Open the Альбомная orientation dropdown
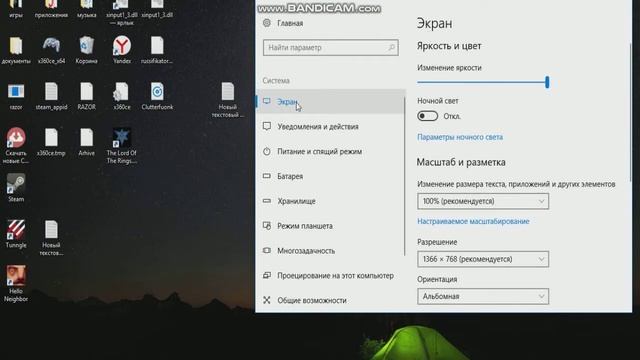This screenshot has width=640, height=360. [483, 296]
